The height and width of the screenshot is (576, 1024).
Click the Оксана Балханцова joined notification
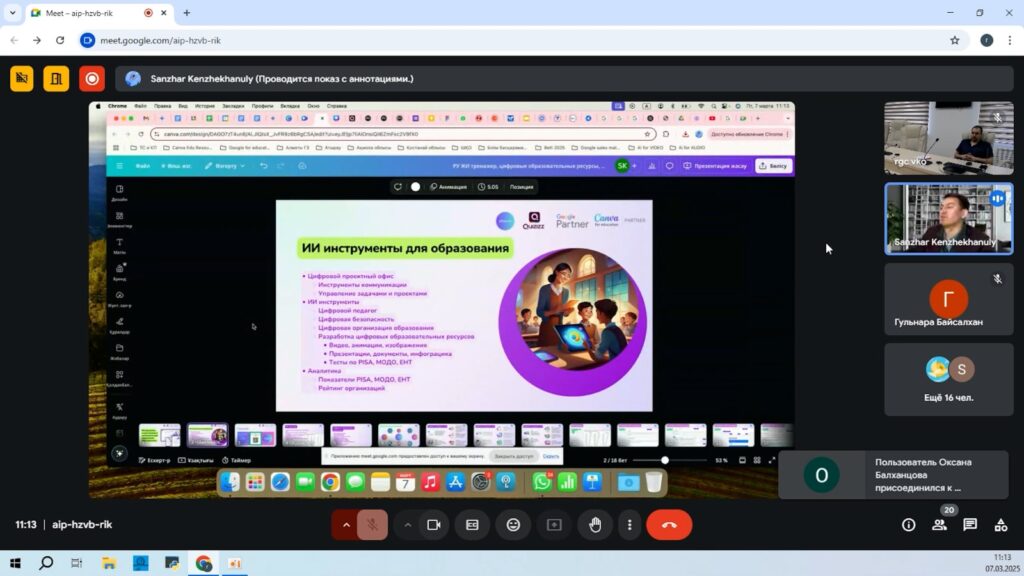pyautogui.click(x=893, y=475)
